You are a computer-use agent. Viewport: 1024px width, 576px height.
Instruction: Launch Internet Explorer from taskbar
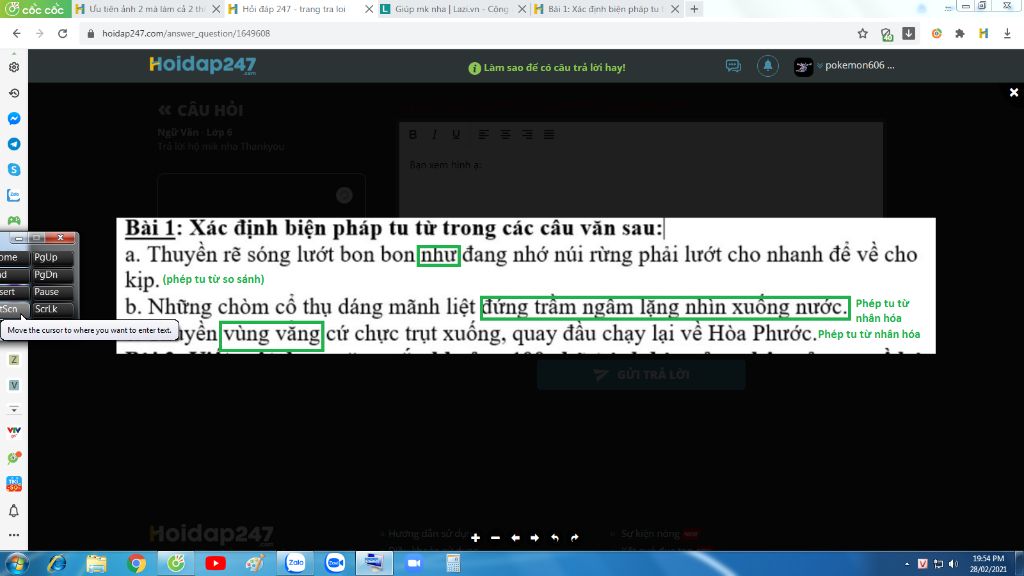point(57,563)
